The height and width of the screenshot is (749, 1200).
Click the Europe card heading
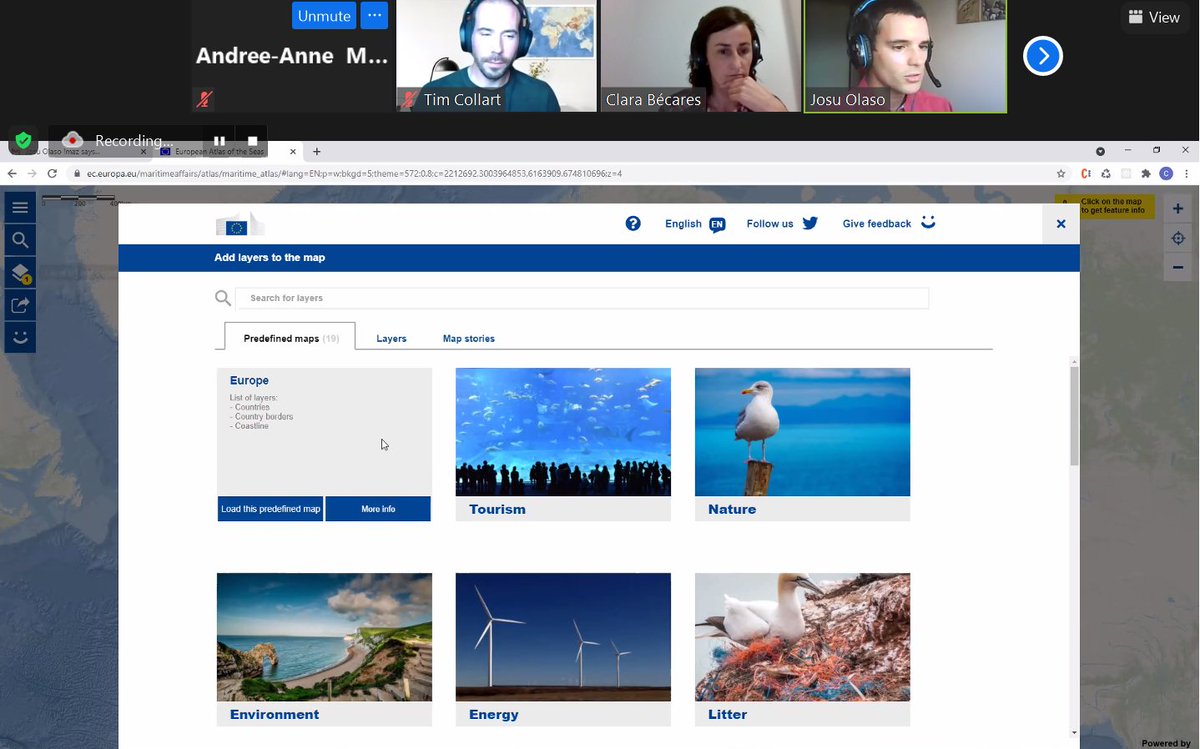pos(249,381)
